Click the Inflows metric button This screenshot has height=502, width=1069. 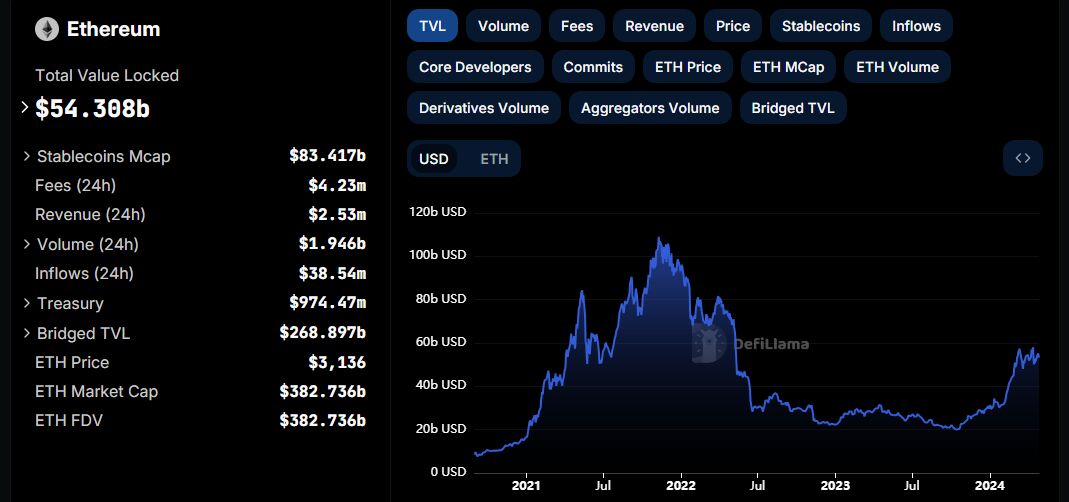click(916, 26)
